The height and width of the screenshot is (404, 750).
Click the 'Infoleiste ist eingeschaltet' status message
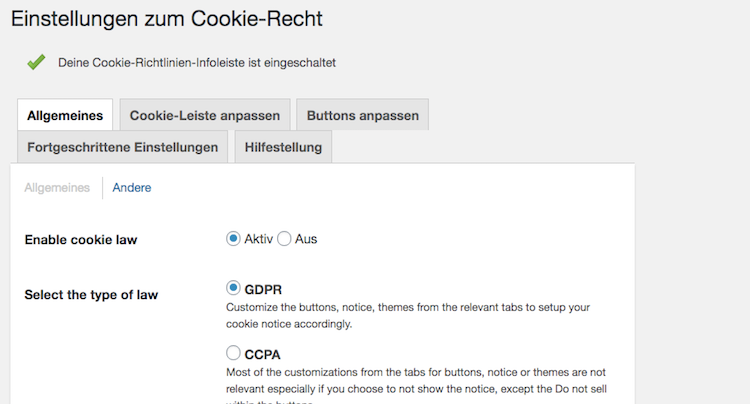click(197, 62)
